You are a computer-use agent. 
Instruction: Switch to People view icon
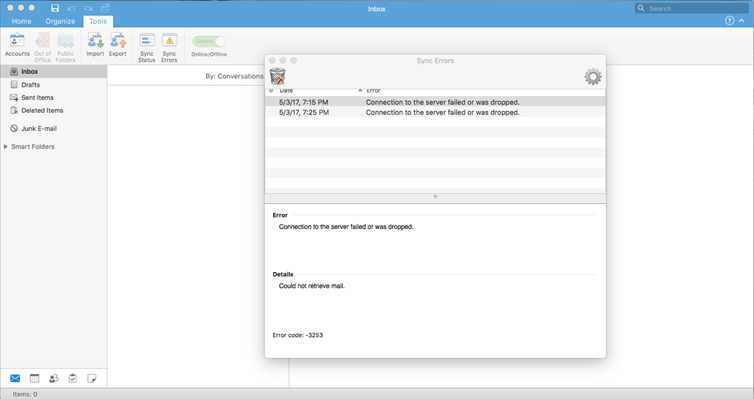(x=53, y=378)
